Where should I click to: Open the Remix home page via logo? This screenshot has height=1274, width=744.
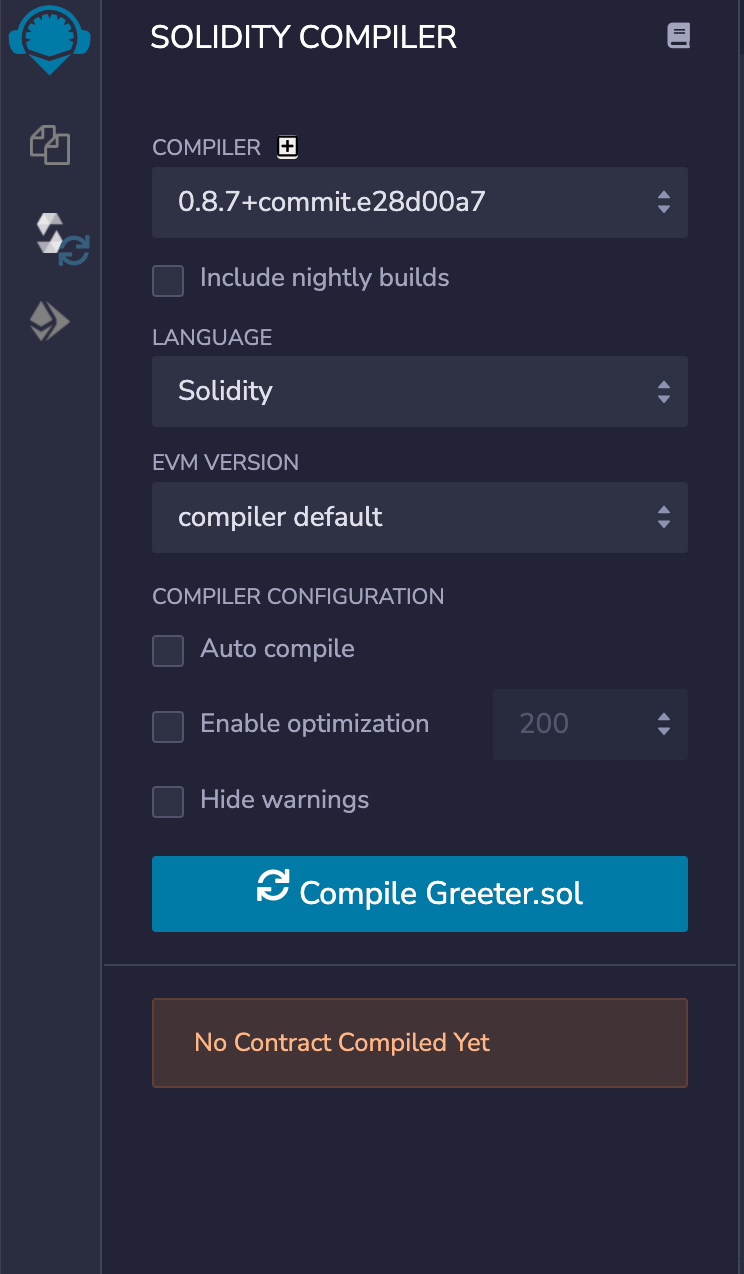click(49, 40)
